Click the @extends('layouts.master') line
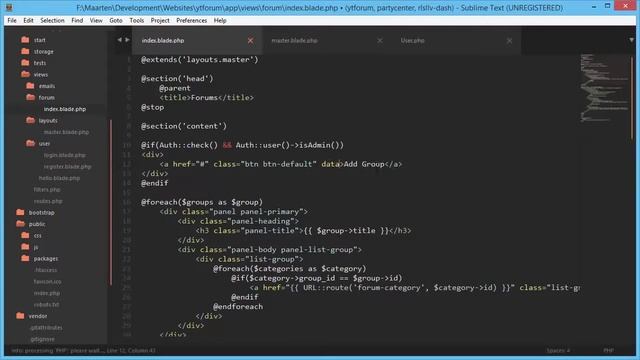Image resolution: width=640 pixels, height=360 pixels. pyautogui.click(x=200, y=60)
